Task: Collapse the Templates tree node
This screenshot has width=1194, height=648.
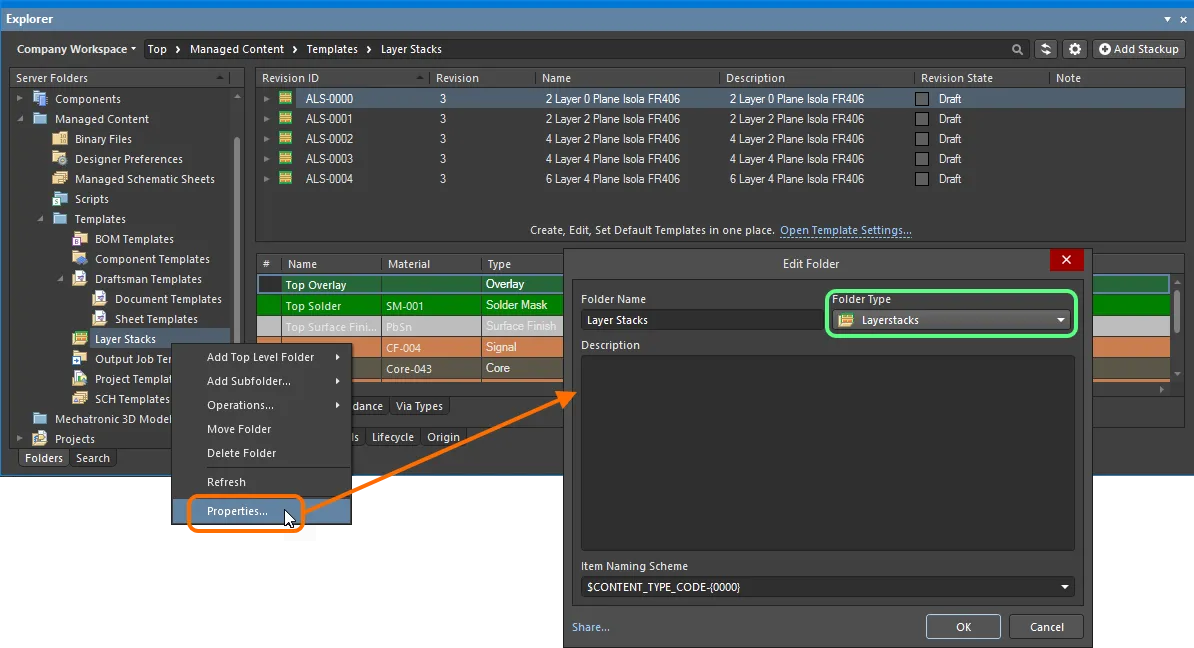Action: (x=40, y=219)
